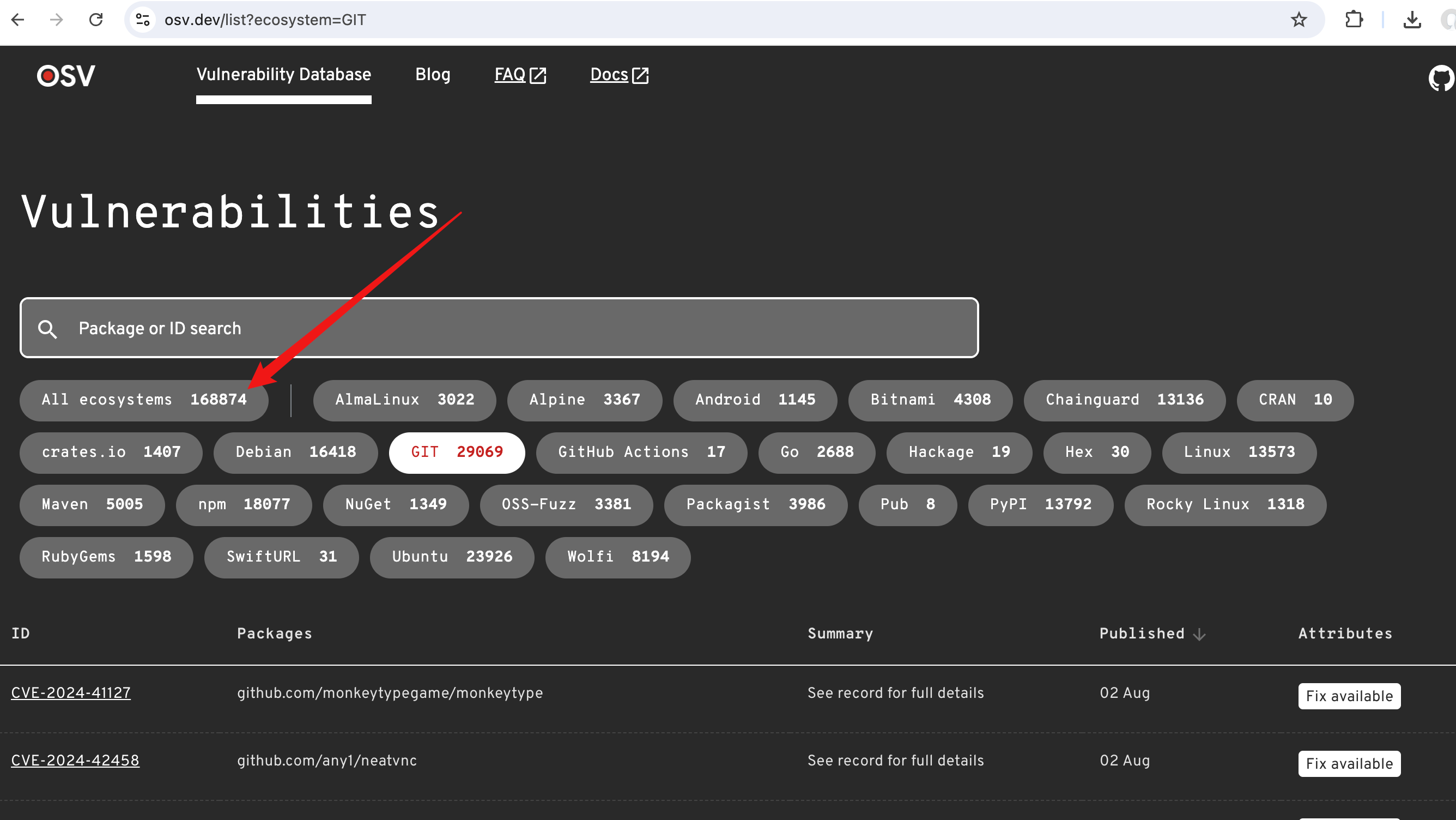This screenshot has height=820, width=1456.
Task: Click the OSV logo
Action: pos(66,76)
